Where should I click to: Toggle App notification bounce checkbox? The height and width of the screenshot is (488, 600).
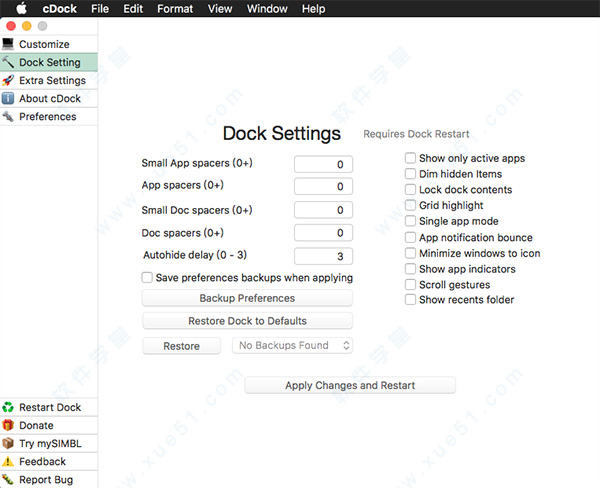[410, 237]
